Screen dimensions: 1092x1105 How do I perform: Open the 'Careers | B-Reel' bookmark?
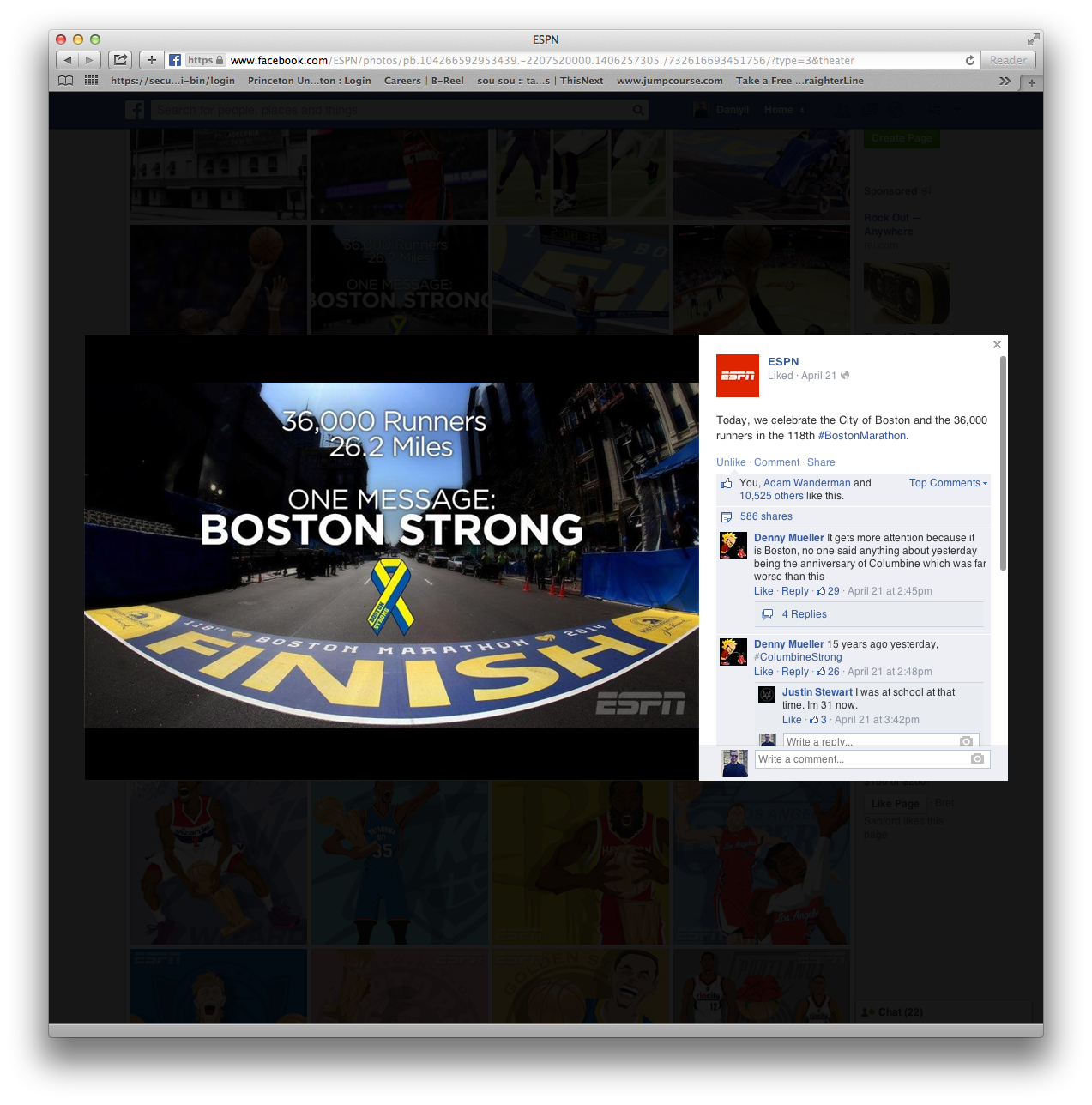pos(424,81)
